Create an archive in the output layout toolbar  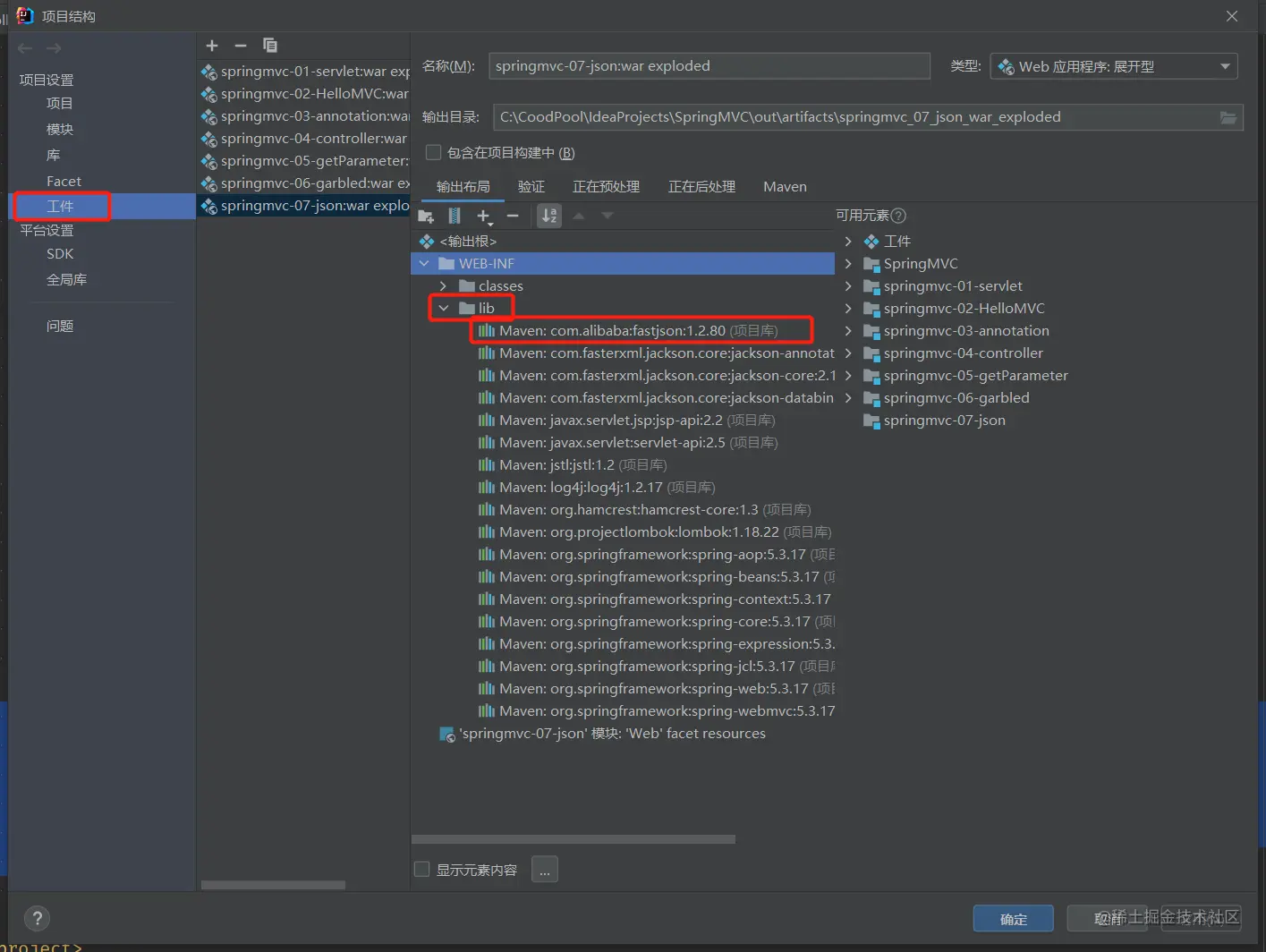coord(455,216)
